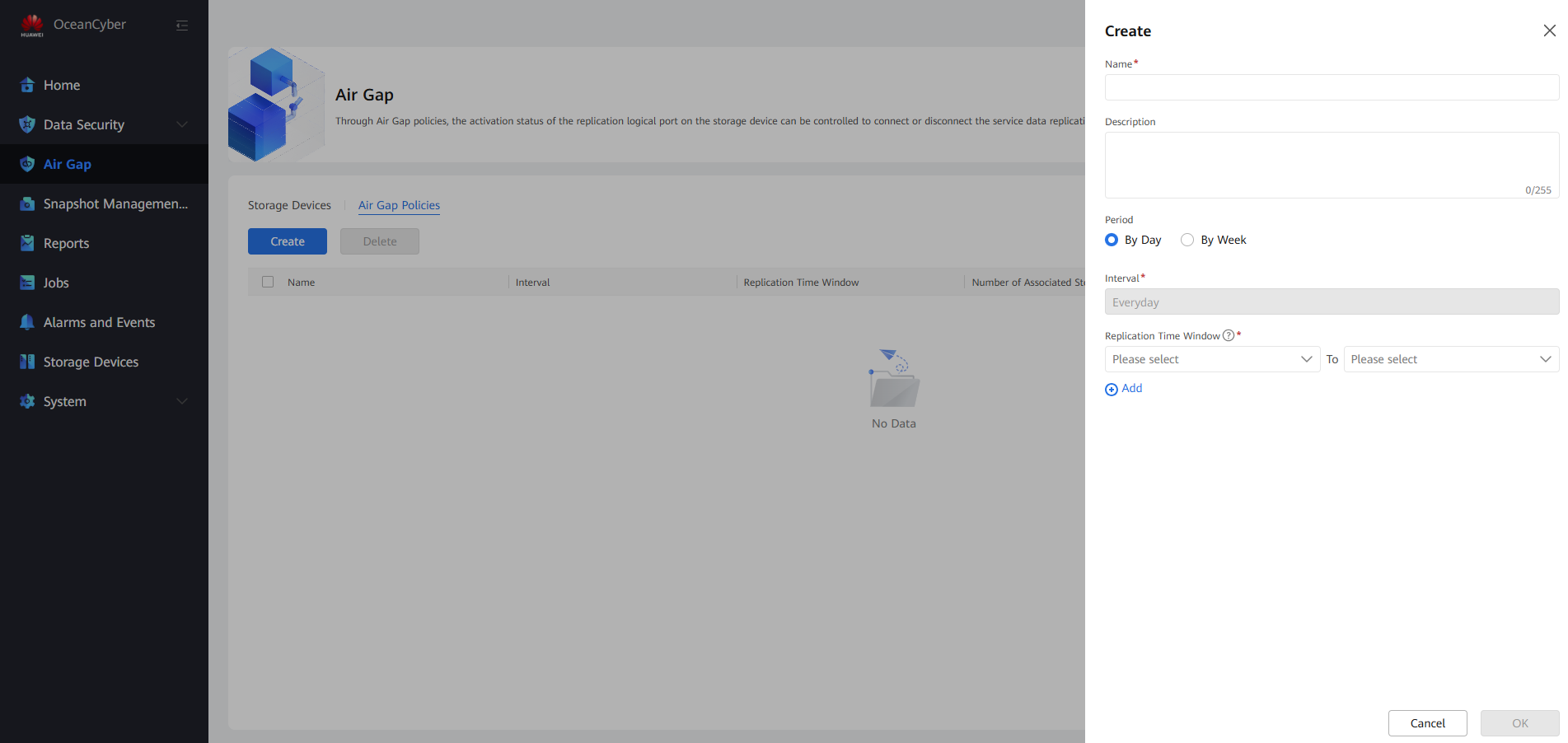Click Add to add a time window
Image resolution: width=1568 pixels, height=743 pixels.
tap(1124, 389)
